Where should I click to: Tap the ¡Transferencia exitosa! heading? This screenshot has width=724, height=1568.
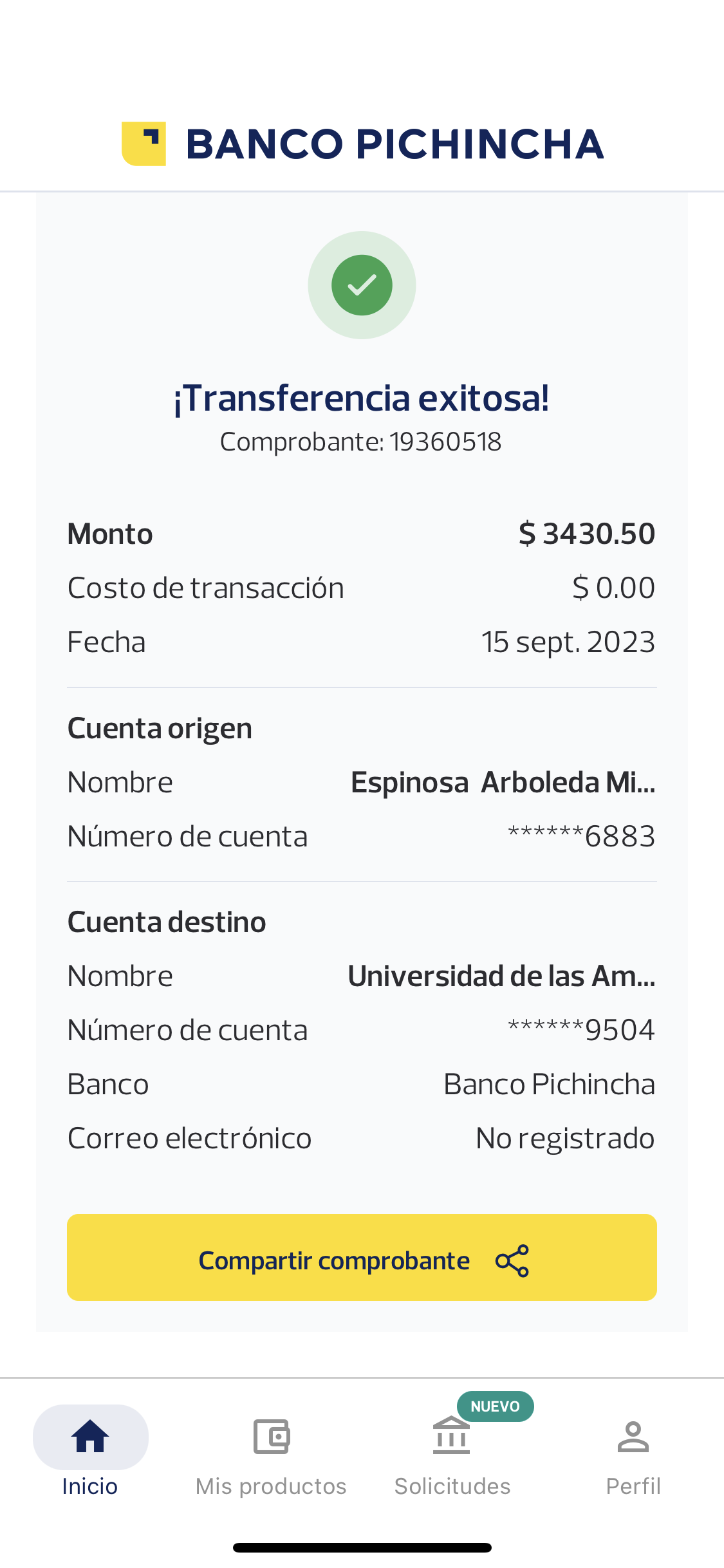point(362,398)
